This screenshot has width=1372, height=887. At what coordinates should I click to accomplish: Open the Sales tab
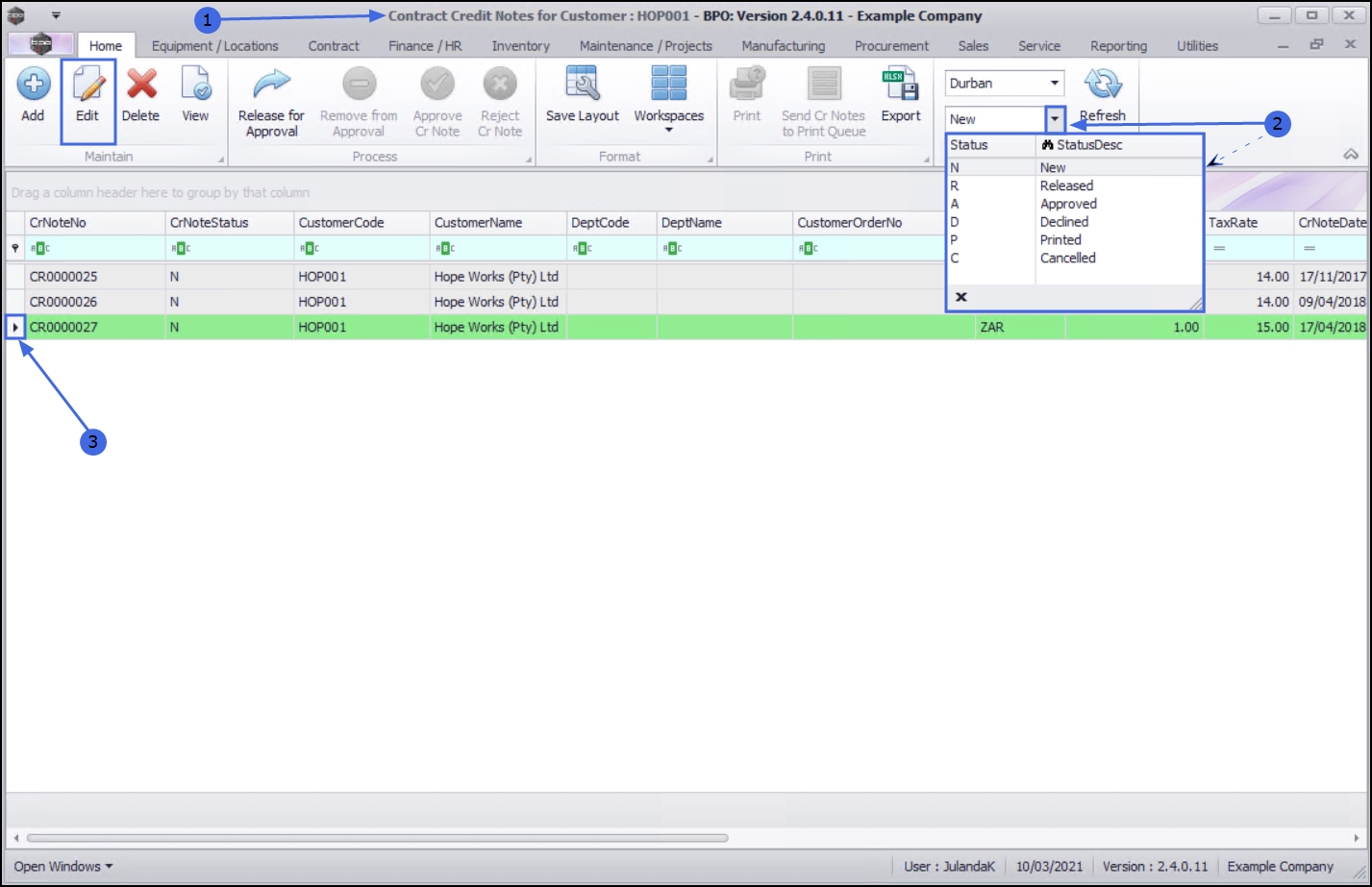(x=973, y=45)
